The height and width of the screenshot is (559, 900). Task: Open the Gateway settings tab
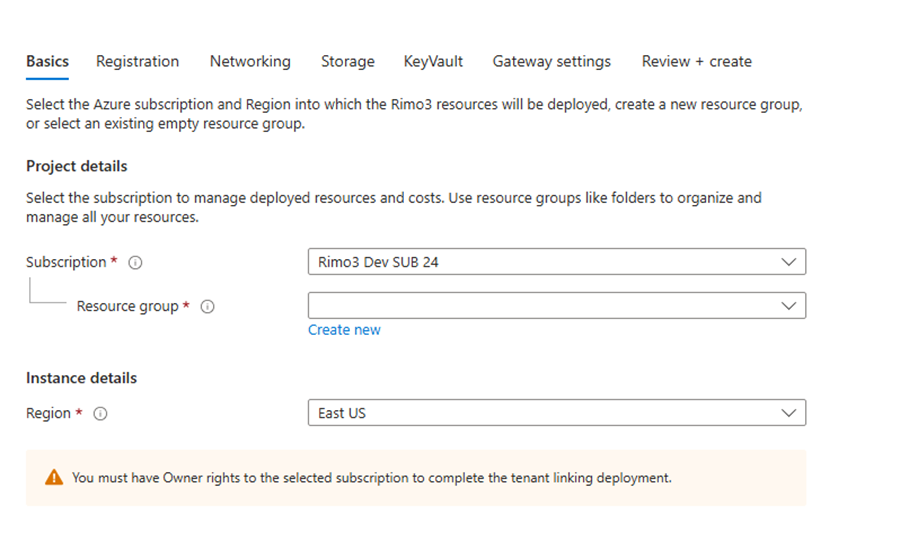(551, 62)
